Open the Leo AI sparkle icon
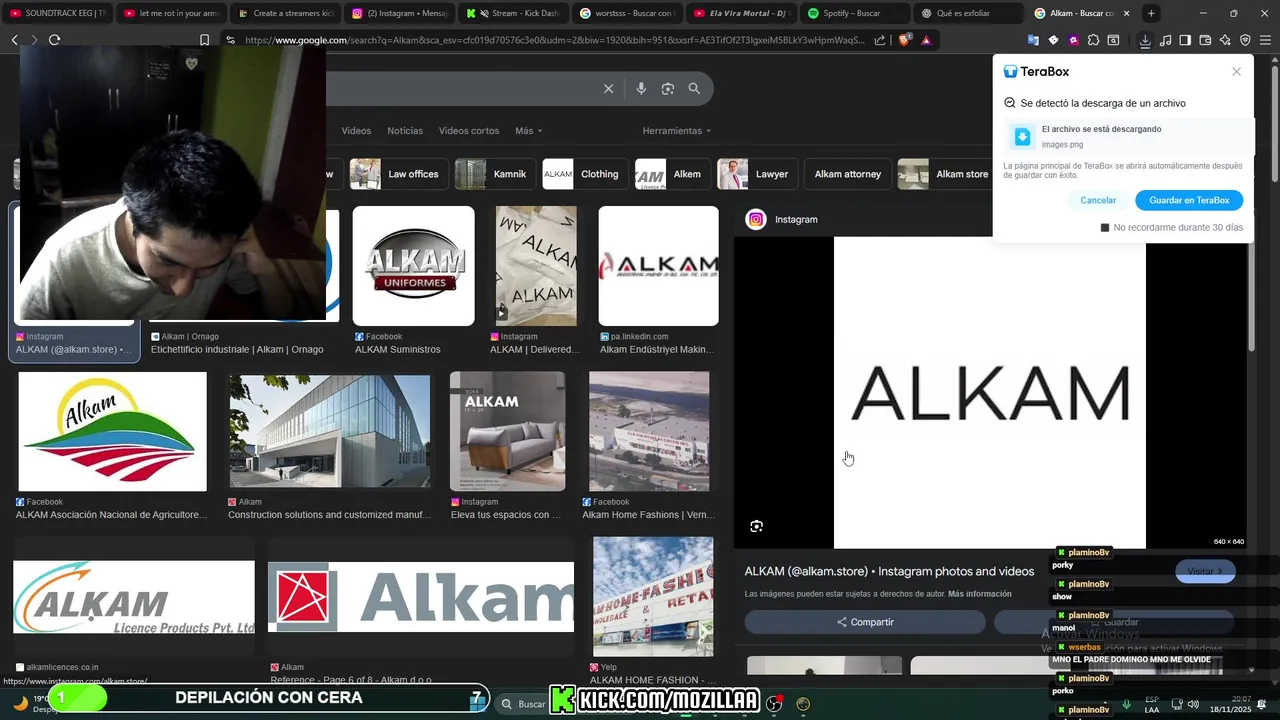This screenshot has height=720, width=1280. tap(1225, 40)
